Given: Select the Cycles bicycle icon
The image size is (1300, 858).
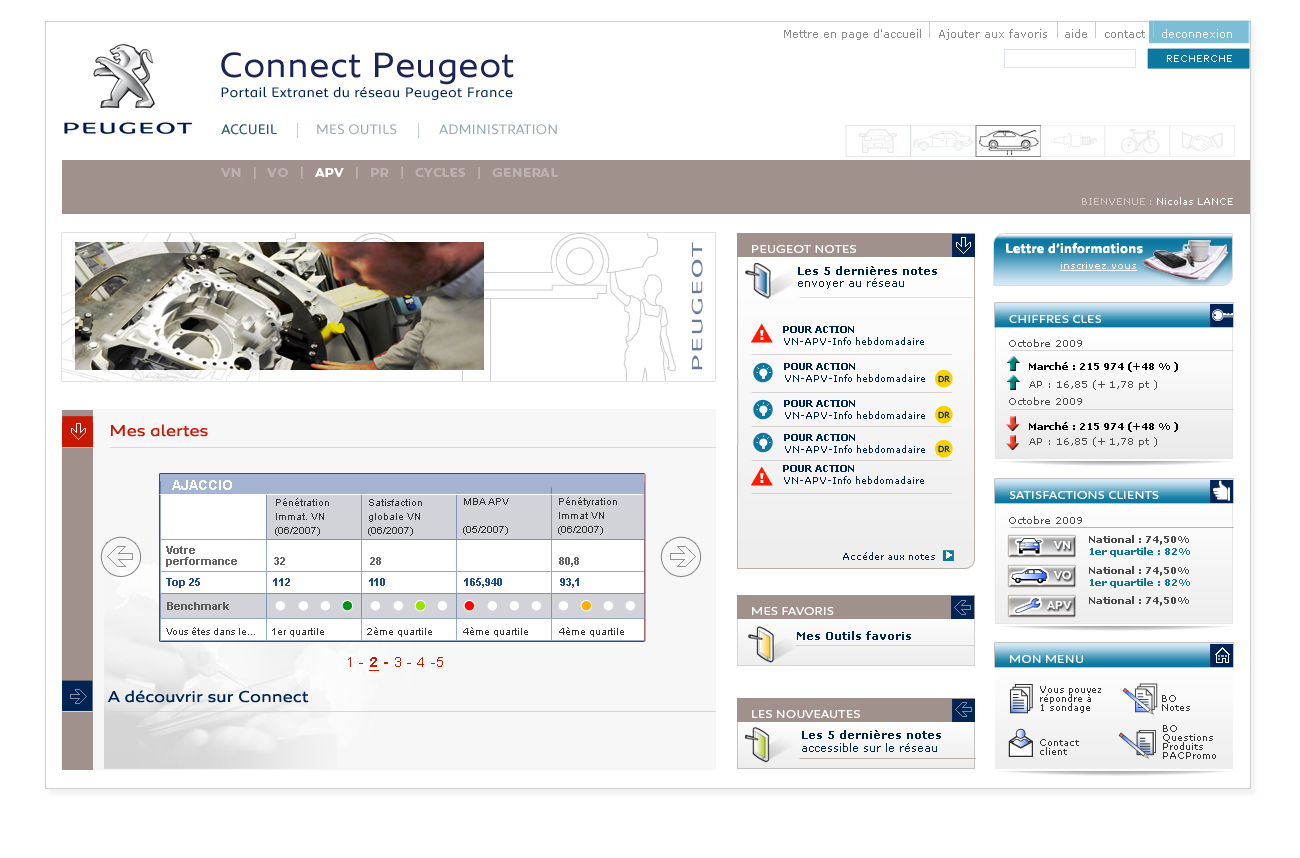Looking at the screenshot, I should pyautogui.click(x=1138, y=141).
